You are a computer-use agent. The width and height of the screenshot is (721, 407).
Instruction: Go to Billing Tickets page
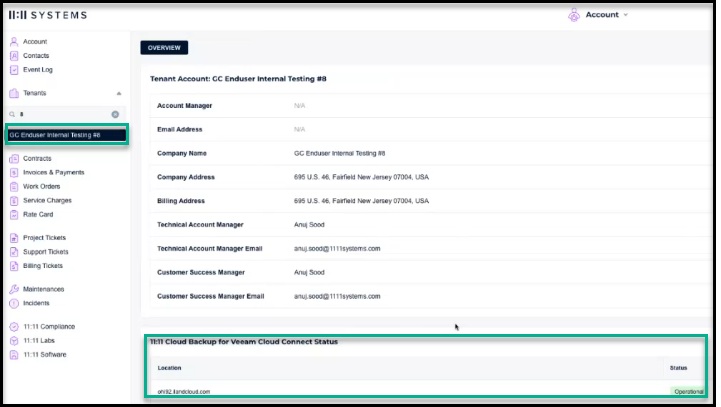[43, 266]
